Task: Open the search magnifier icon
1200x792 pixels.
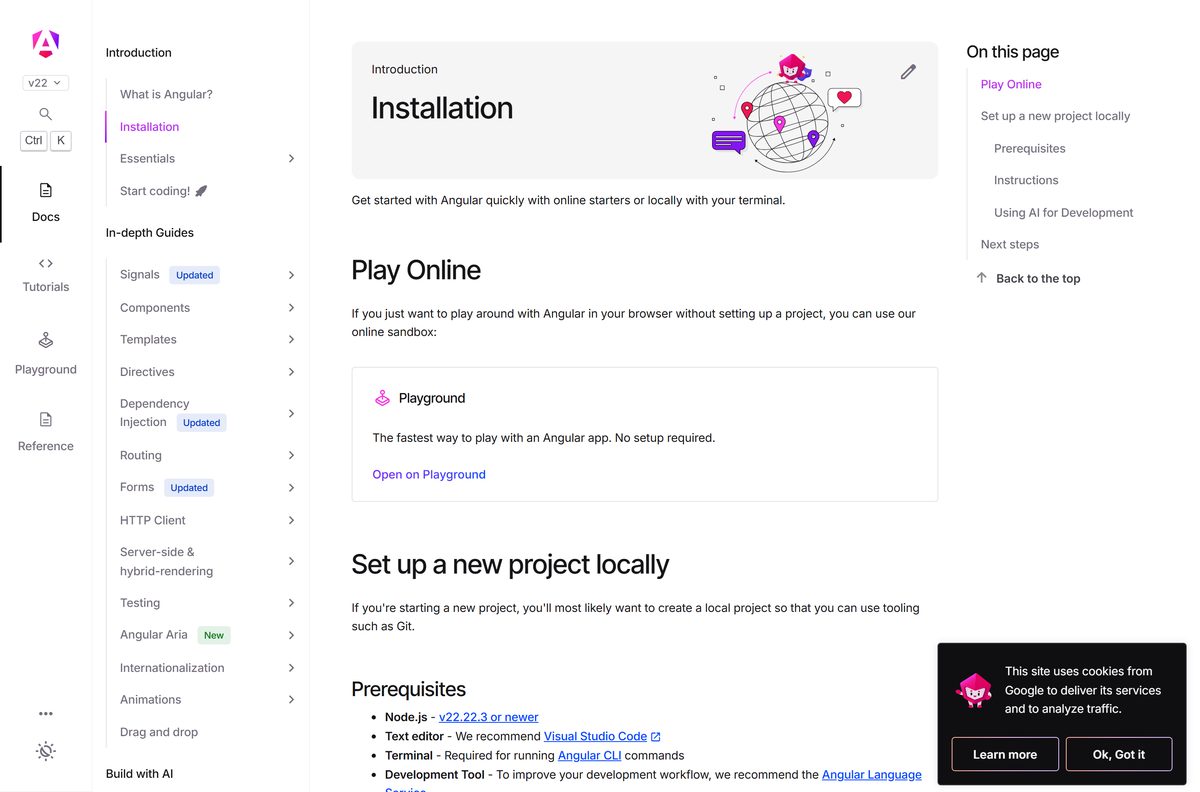Action: 45,114
